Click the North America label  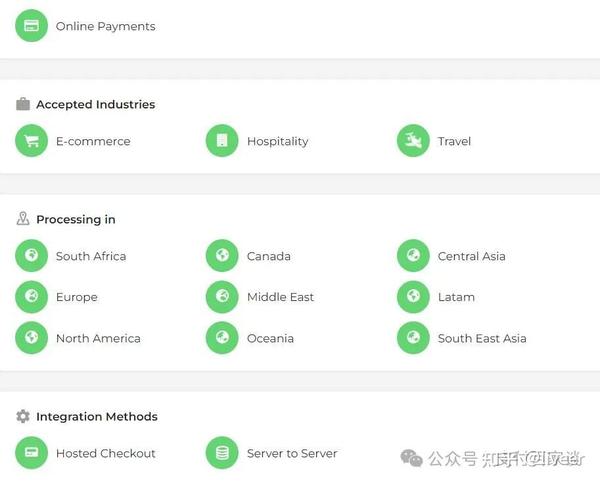coord(98,338)
